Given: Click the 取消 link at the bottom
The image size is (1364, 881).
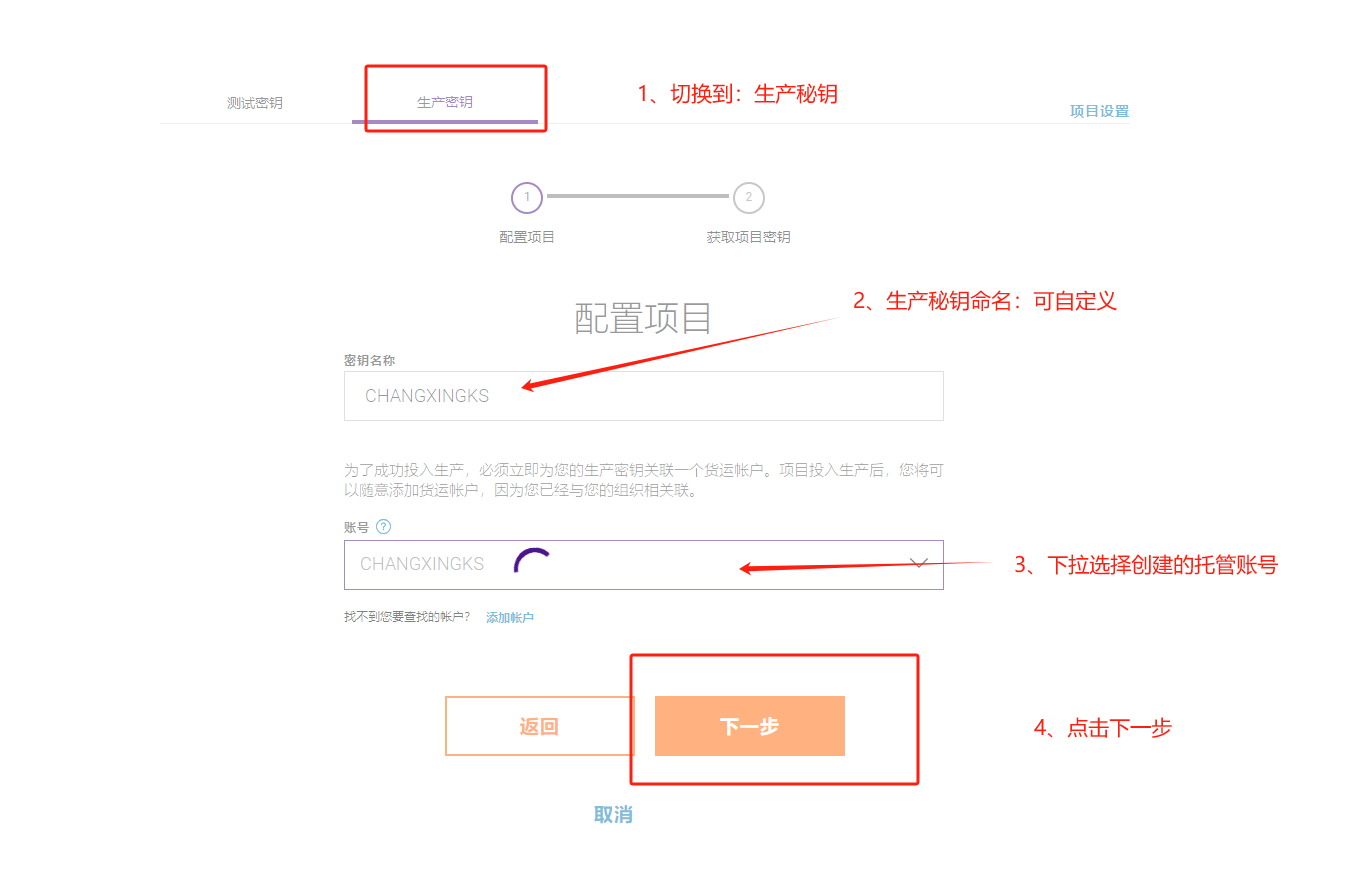Looking at the screenshot, I should [x=613, y=815].
